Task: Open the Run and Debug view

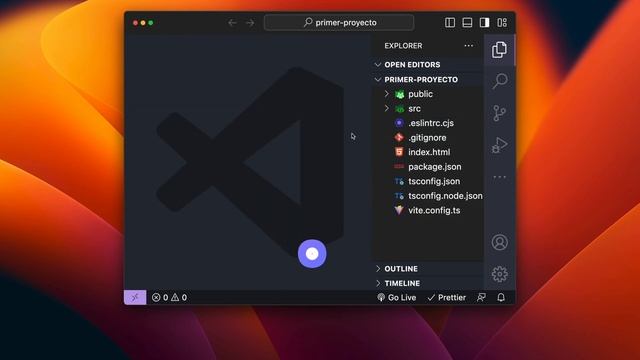Action: point(500,145)
